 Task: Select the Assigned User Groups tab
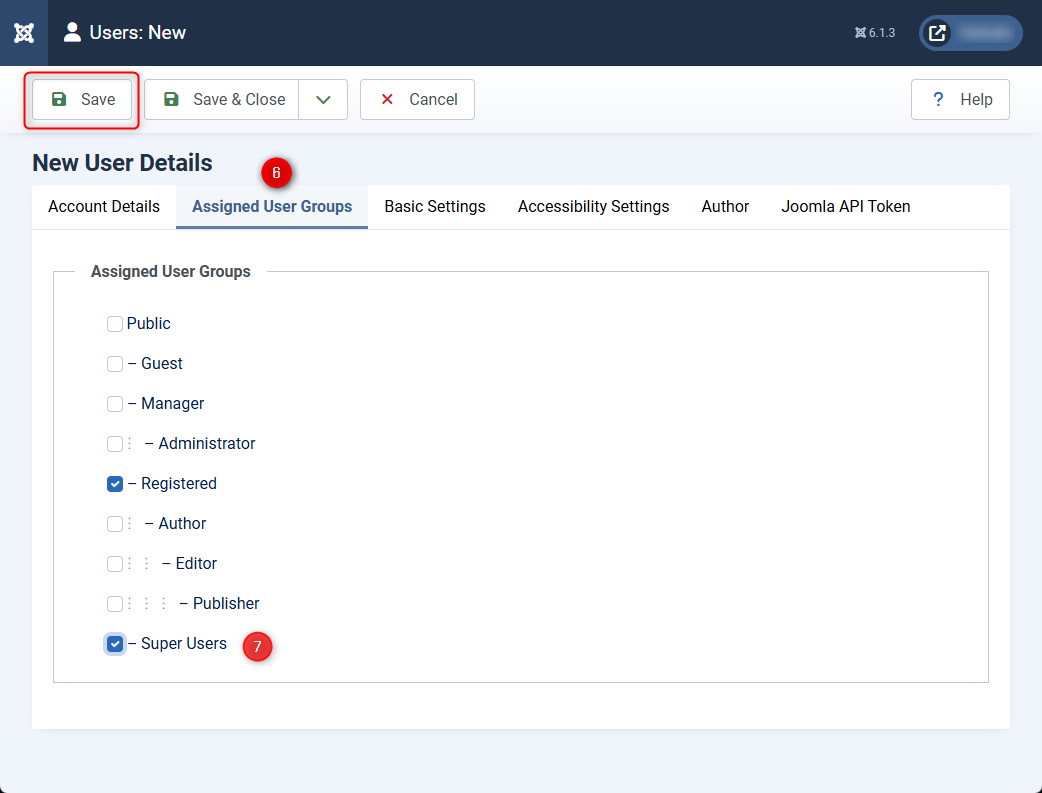(272, 207)
